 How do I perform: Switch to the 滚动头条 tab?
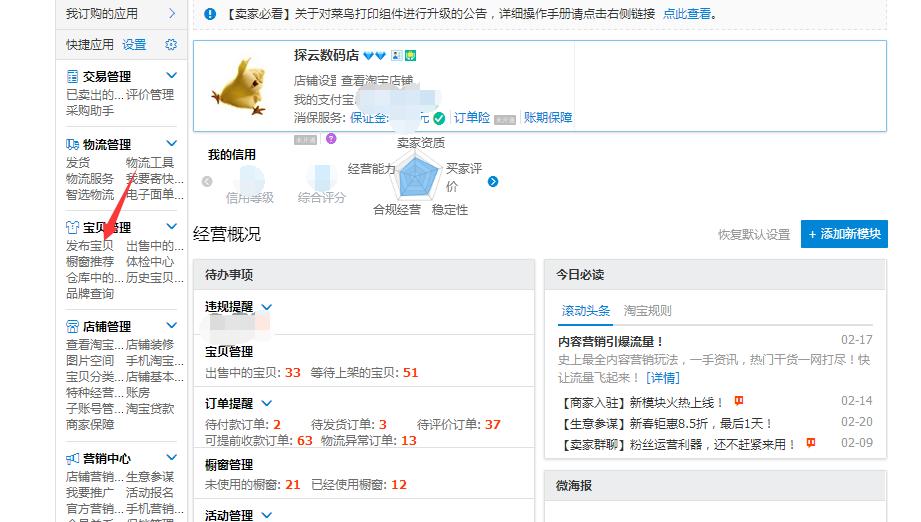pos(586,311)
